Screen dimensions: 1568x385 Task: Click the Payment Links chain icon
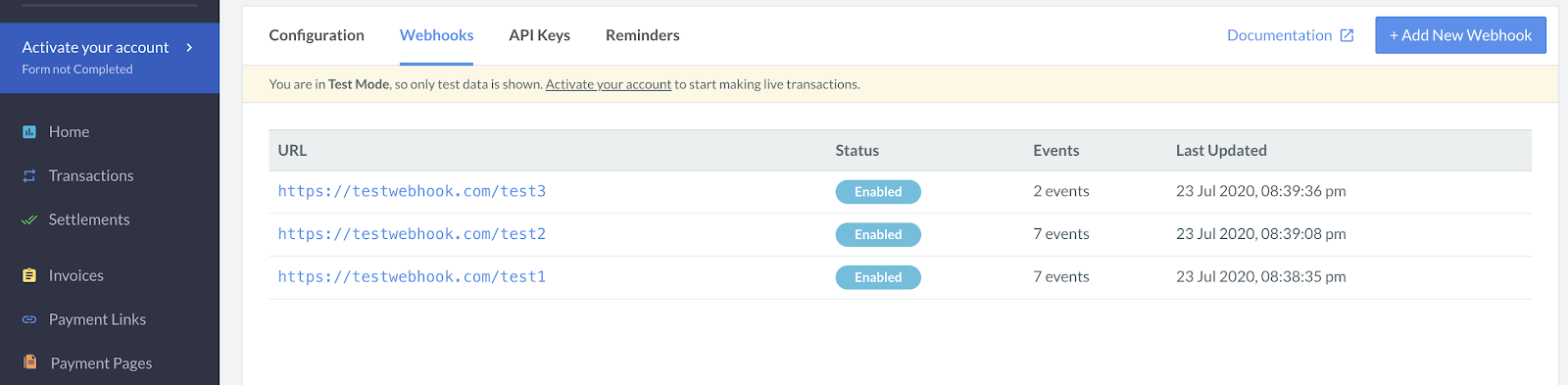pos(29,319)
